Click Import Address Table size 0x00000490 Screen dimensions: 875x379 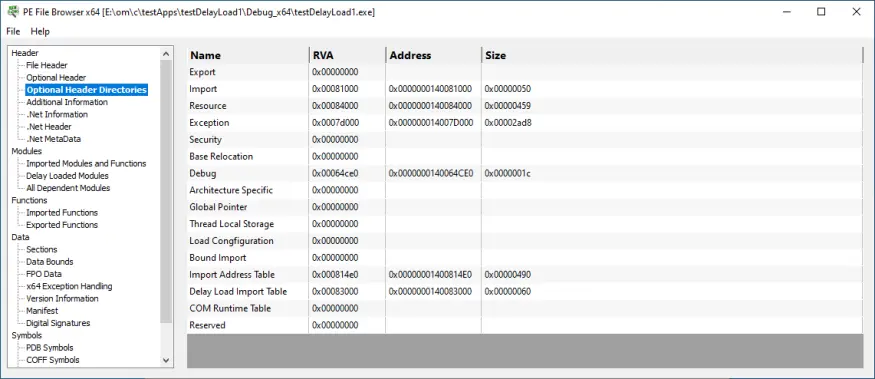coord(508,275)
